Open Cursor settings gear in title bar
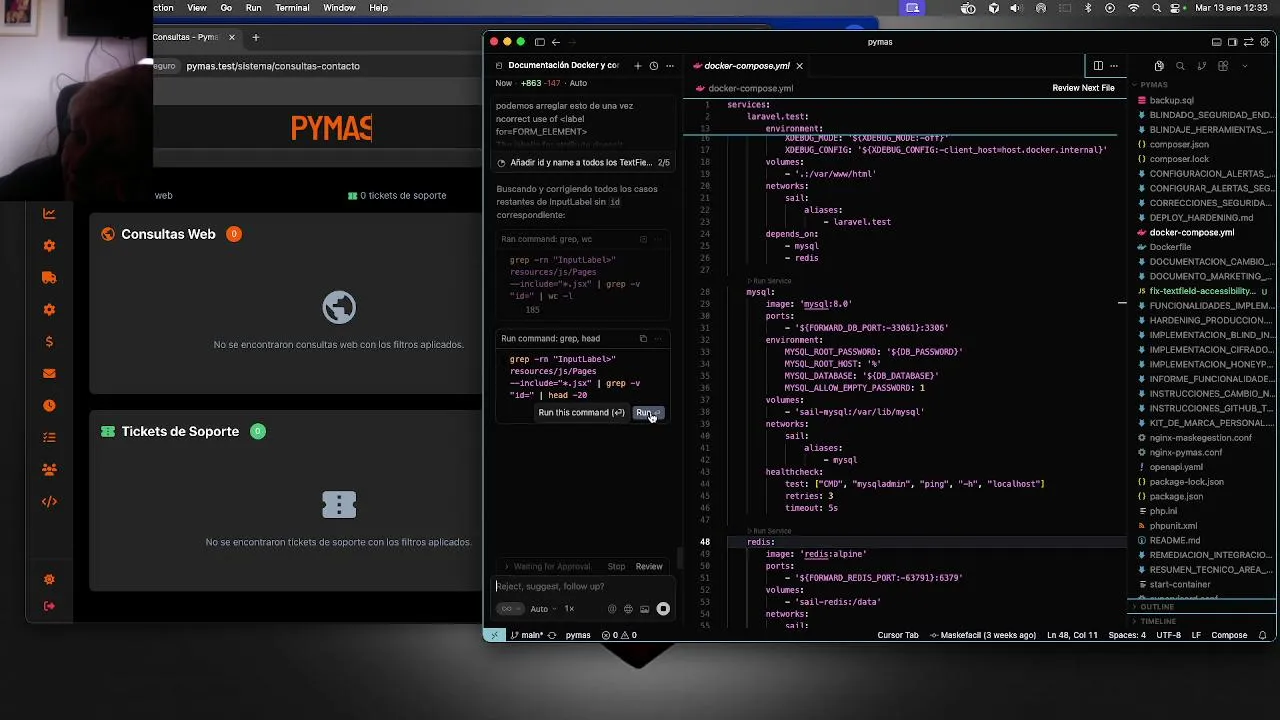The height and width of the screenshot is (720, 1280). [1265, 42]
